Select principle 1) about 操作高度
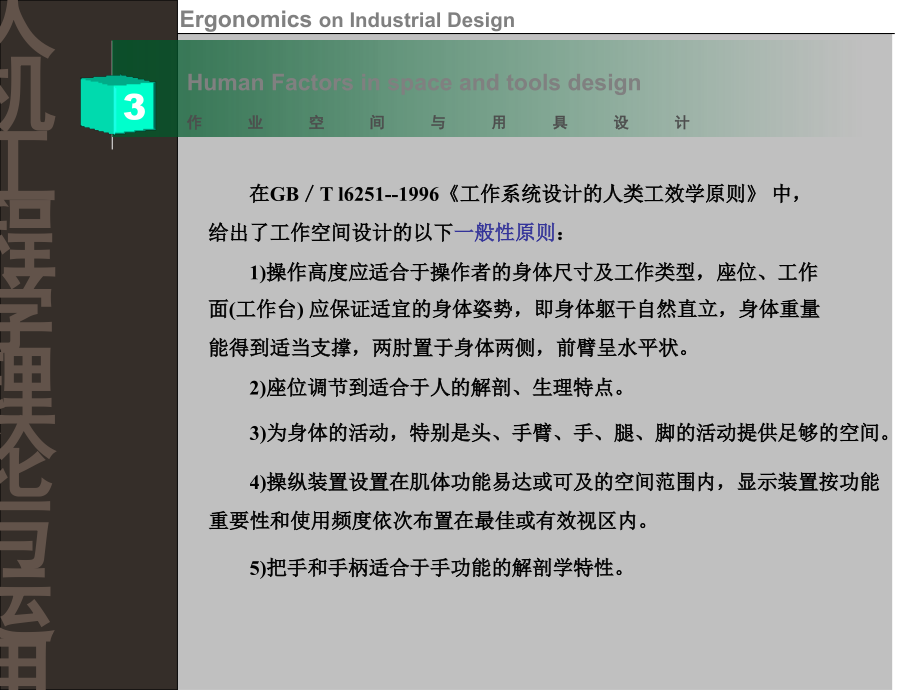Image resolution: width=920 pixels, height=690 pixels. 533,272
